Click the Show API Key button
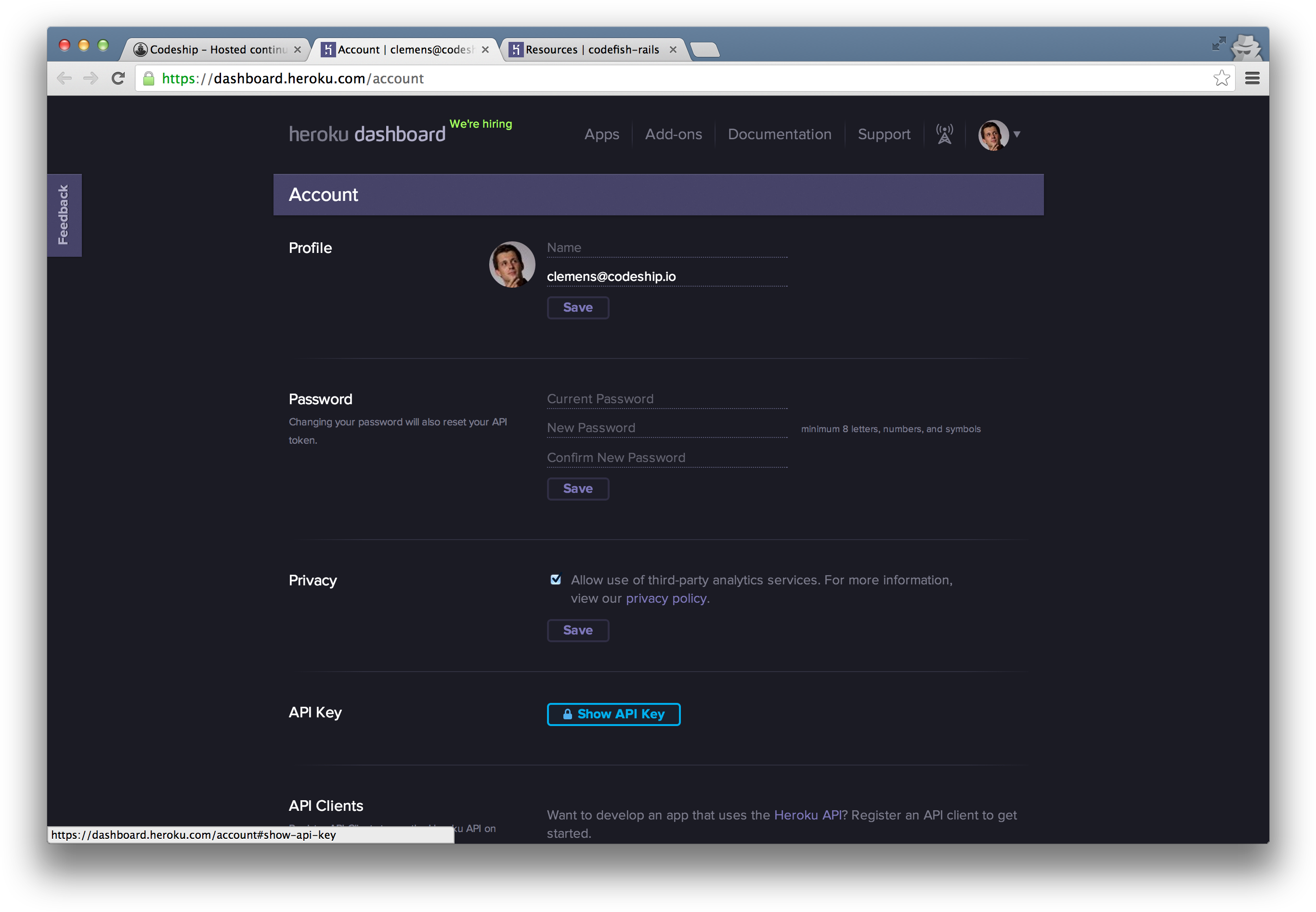Viewport: 1316px width, 912px height. (x=613, y=714)
